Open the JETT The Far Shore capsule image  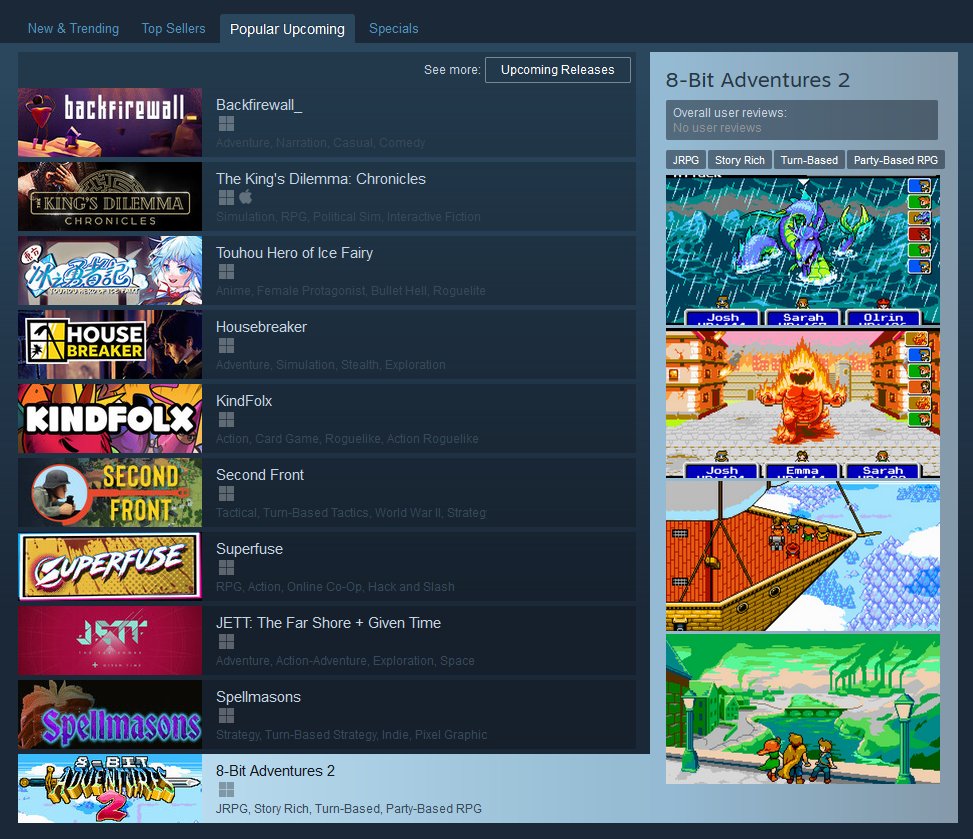tap(110, 640)
